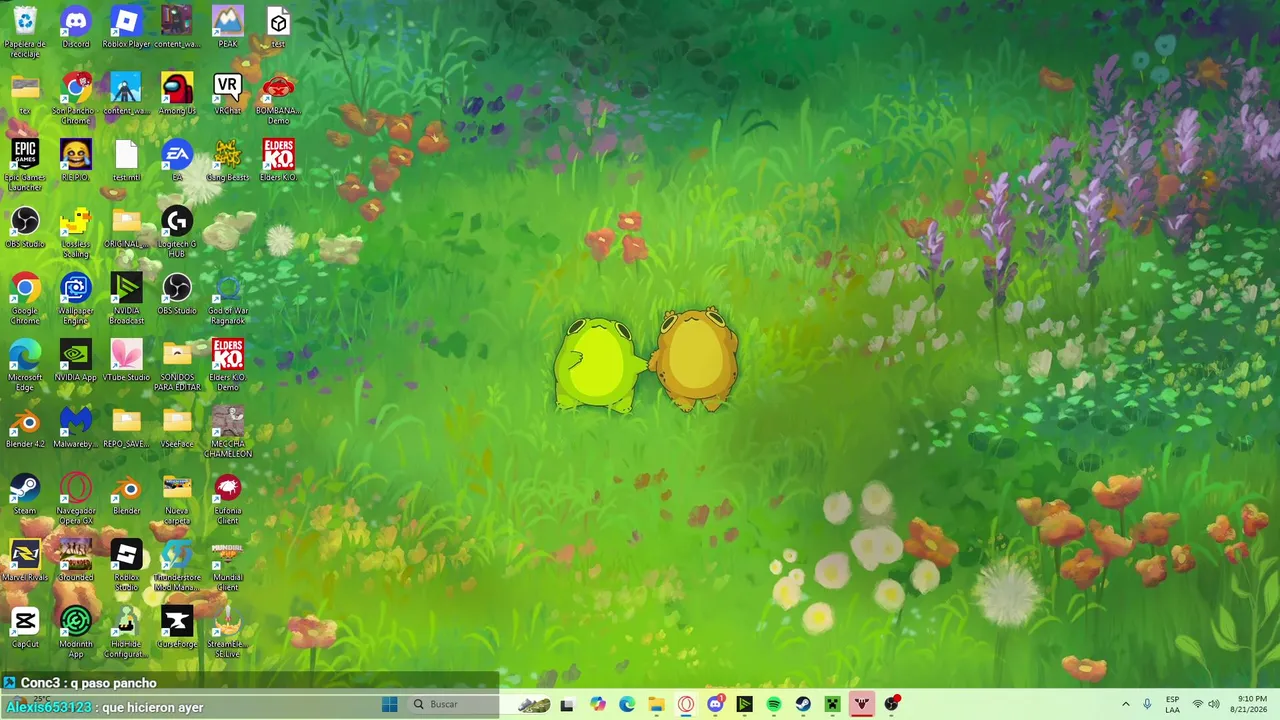Click the microphone icon in system tray

1147,704
